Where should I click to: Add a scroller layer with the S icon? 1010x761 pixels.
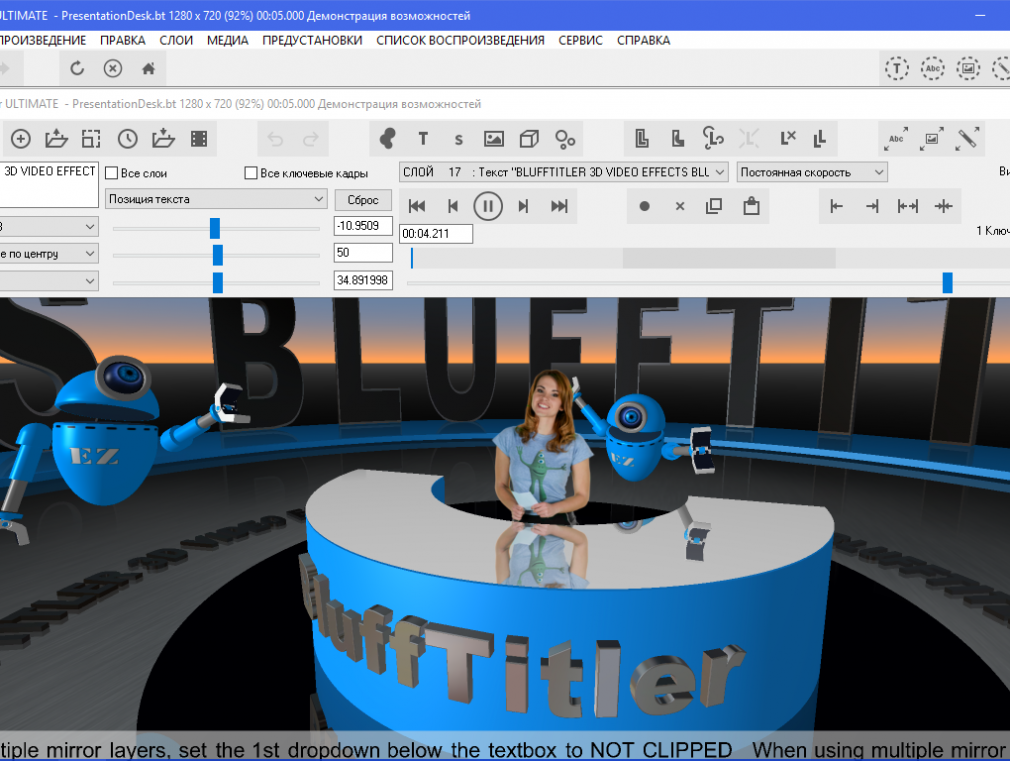point(459,140)
